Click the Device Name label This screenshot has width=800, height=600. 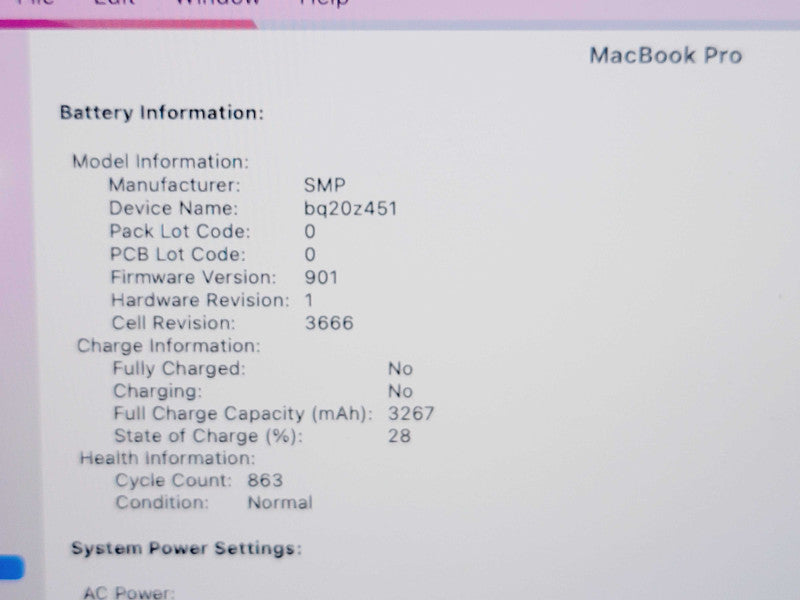pyautogui.click(x=173, y=208)
